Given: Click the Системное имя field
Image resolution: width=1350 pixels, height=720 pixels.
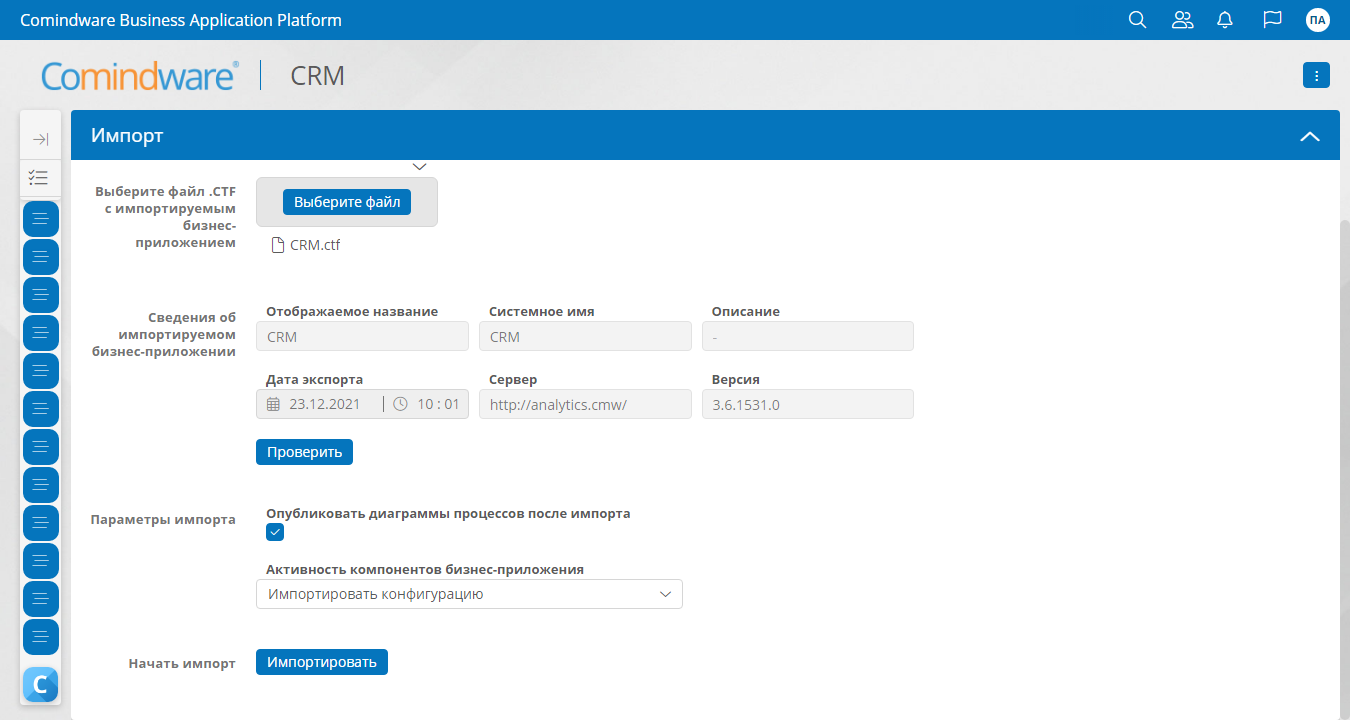Looking at the screenshot, I should (585, 336).
